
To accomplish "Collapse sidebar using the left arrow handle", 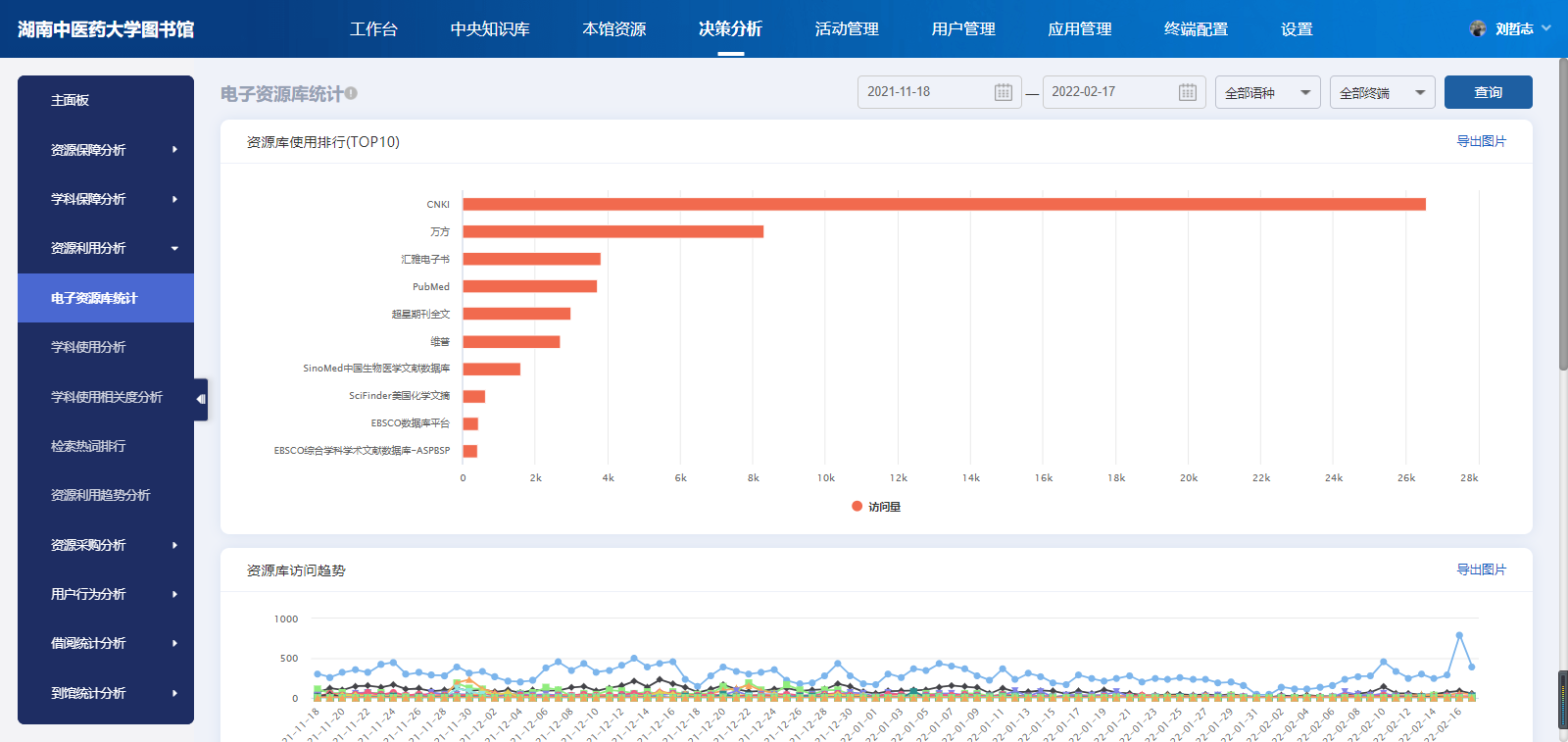I will point(201,399).
